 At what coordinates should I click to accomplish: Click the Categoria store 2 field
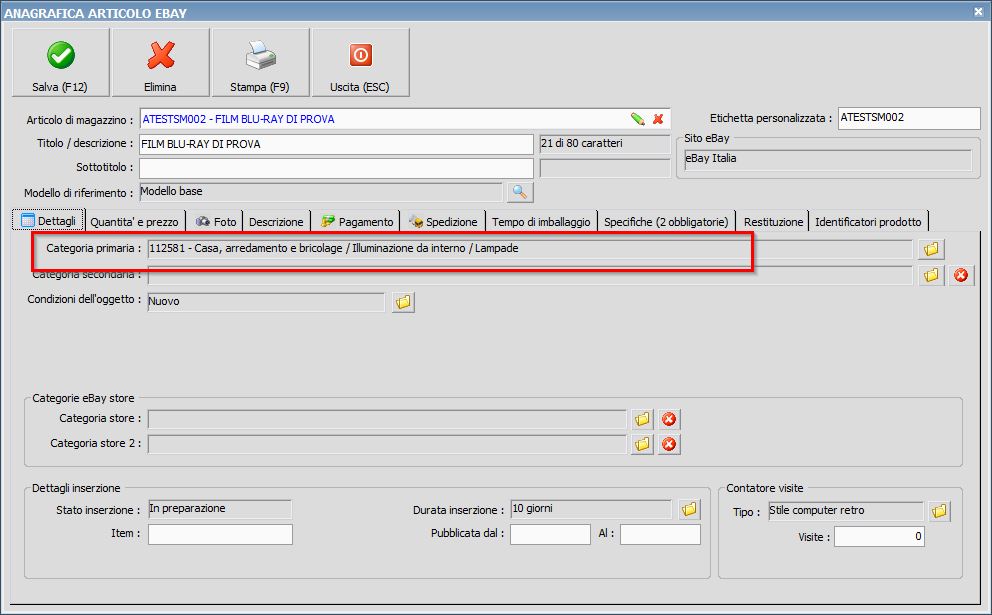coord(387,444)
